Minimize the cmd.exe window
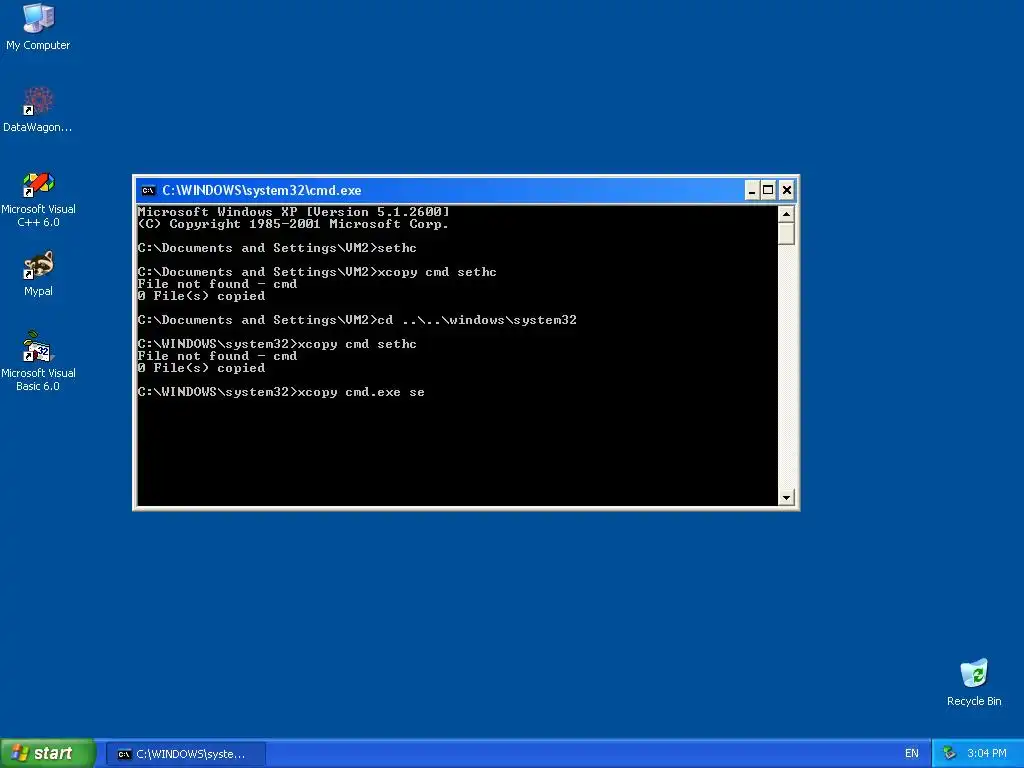1024x768 pixels. click(752, 190)
